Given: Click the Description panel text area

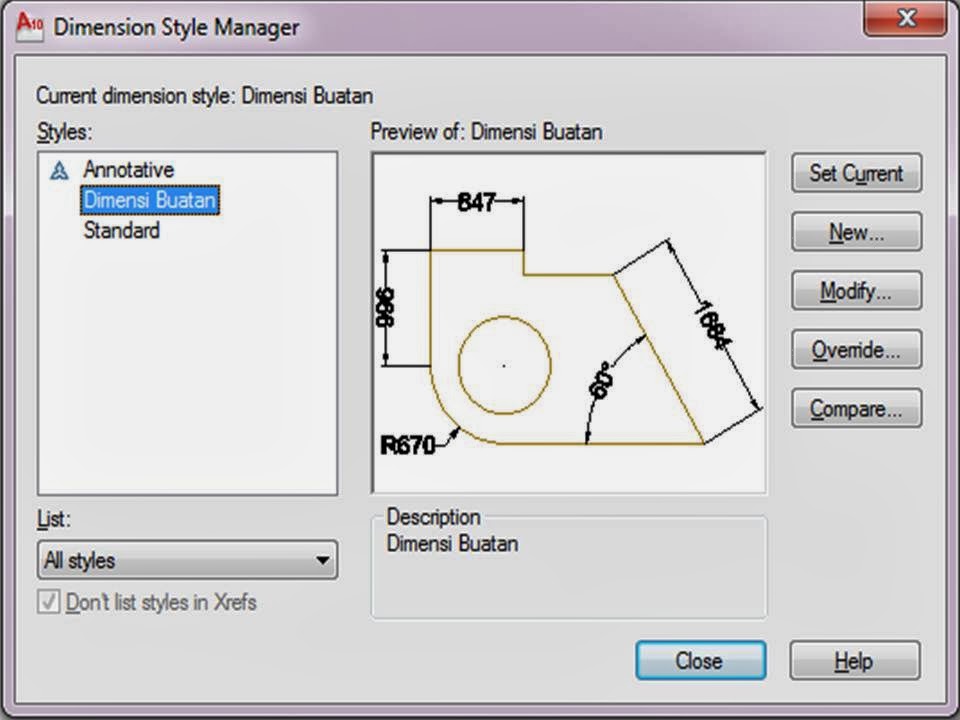Looking at the screenshot, I should coord(568,565).
